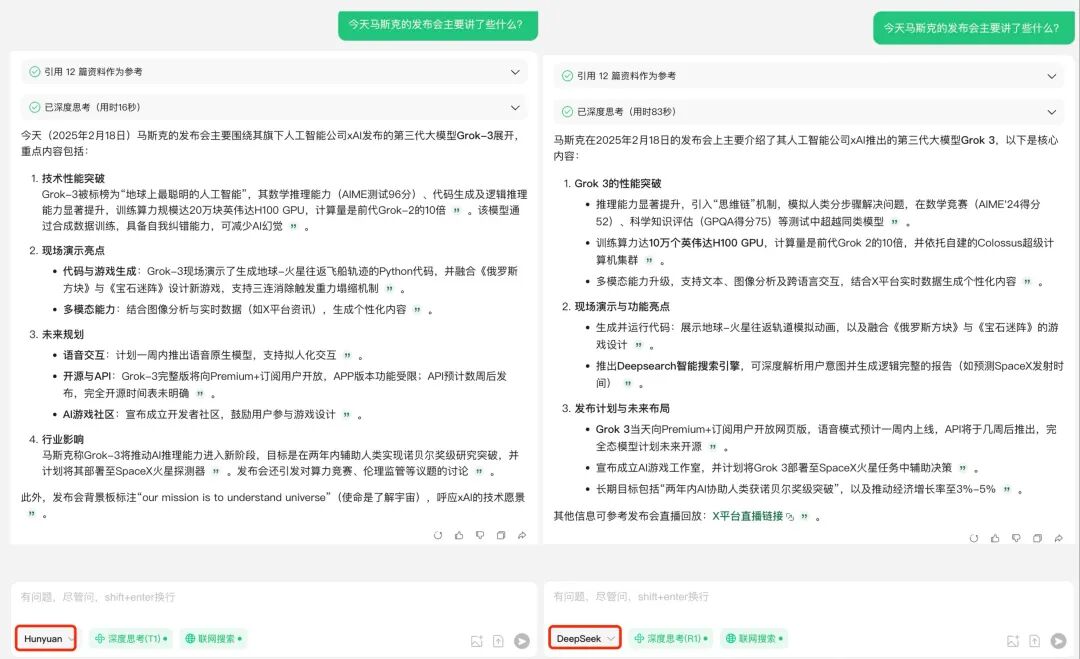
Task: Click the Hunyuan message input field
Action: [x=273, y=597]
